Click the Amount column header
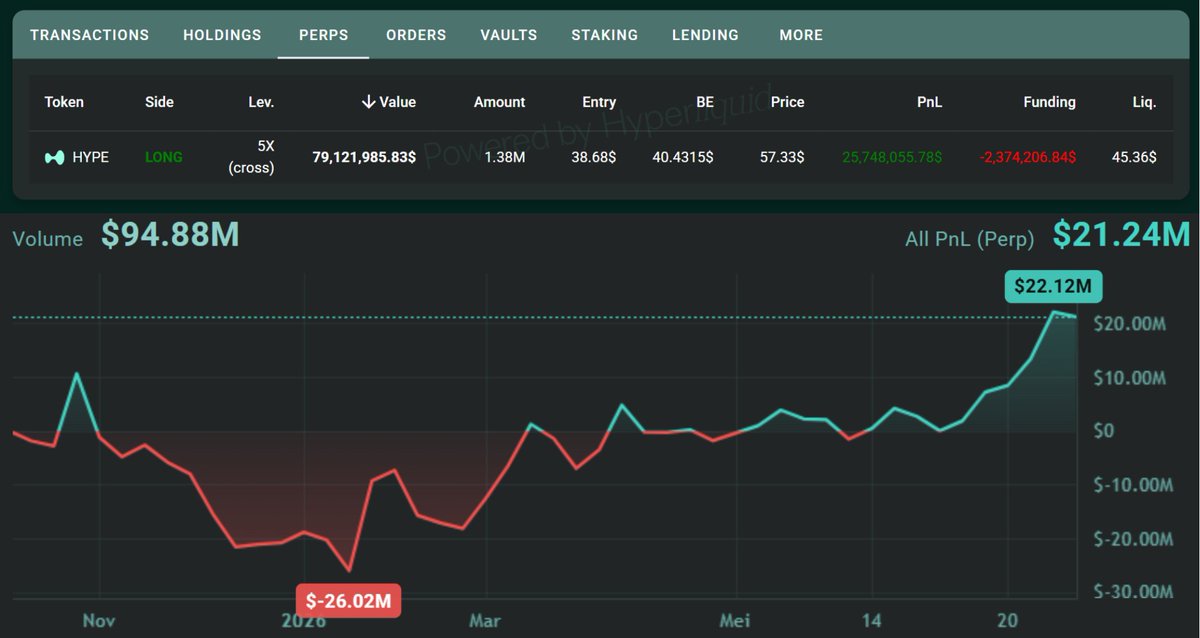This screenshot has height=638, width=1200. (x=499, y=102)
